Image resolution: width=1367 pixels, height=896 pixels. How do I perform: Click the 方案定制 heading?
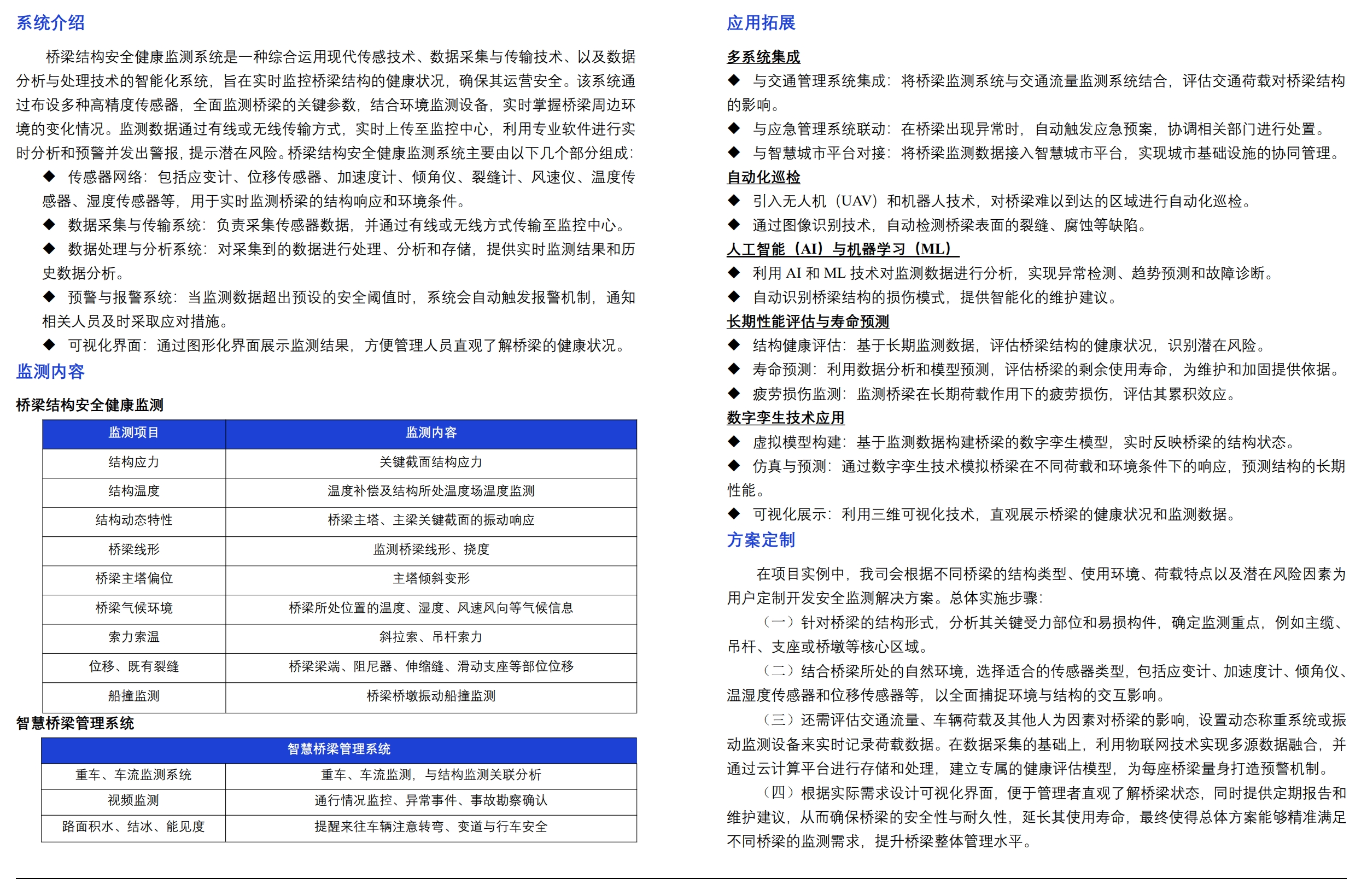(761, 540)
